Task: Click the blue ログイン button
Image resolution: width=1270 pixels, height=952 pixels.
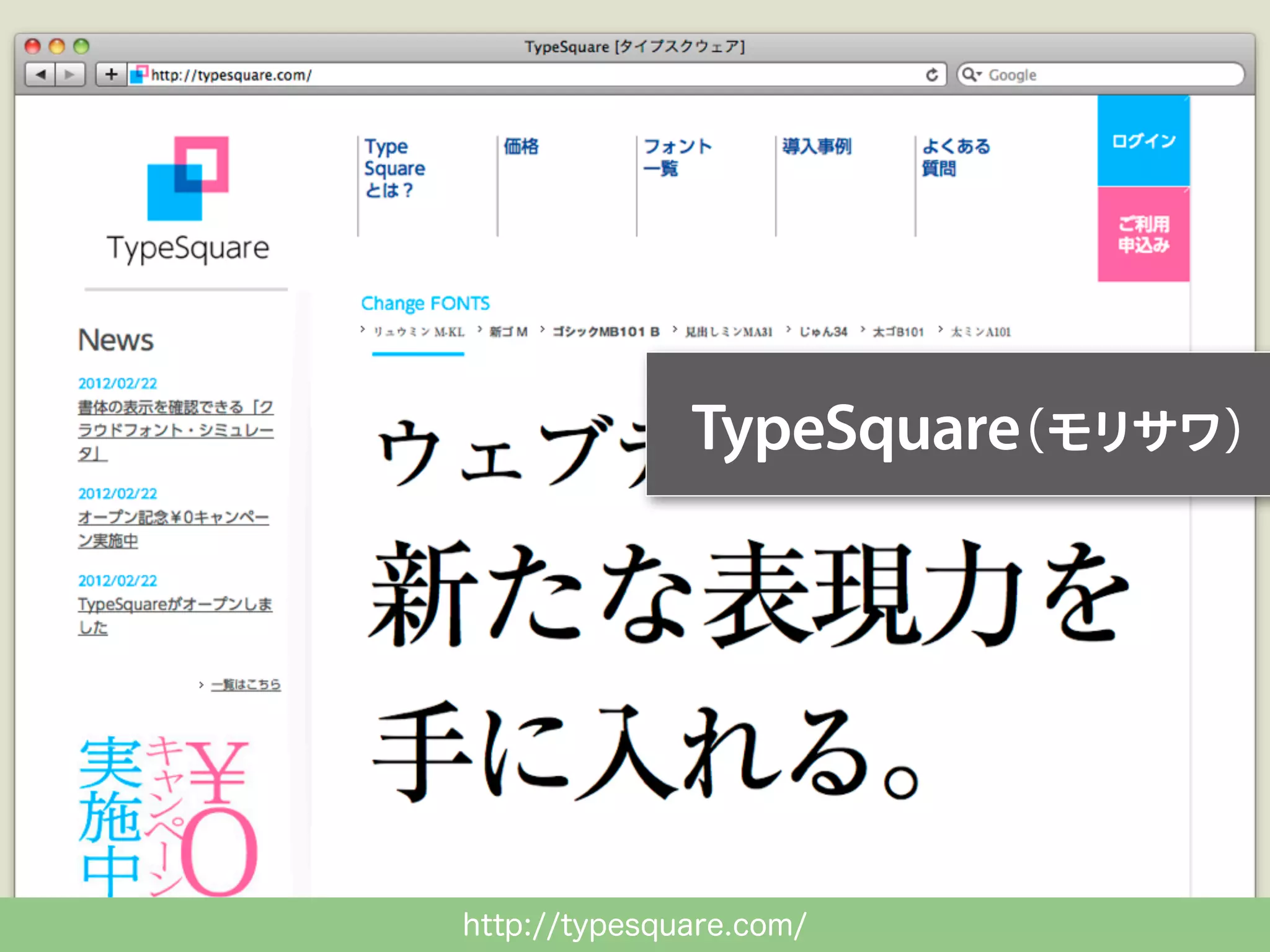Action: click(1143, 141)
